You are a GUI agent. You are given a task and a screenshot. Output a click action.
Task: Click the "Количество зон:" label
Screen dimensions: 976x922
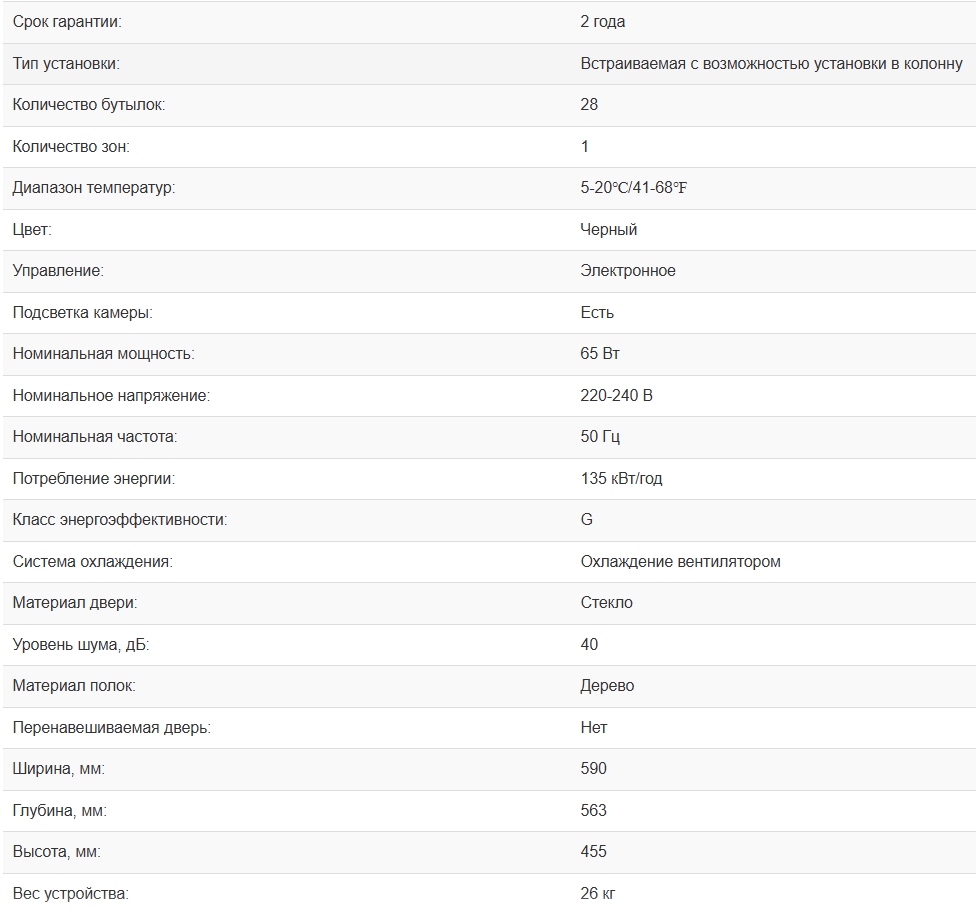coord(71,147)
